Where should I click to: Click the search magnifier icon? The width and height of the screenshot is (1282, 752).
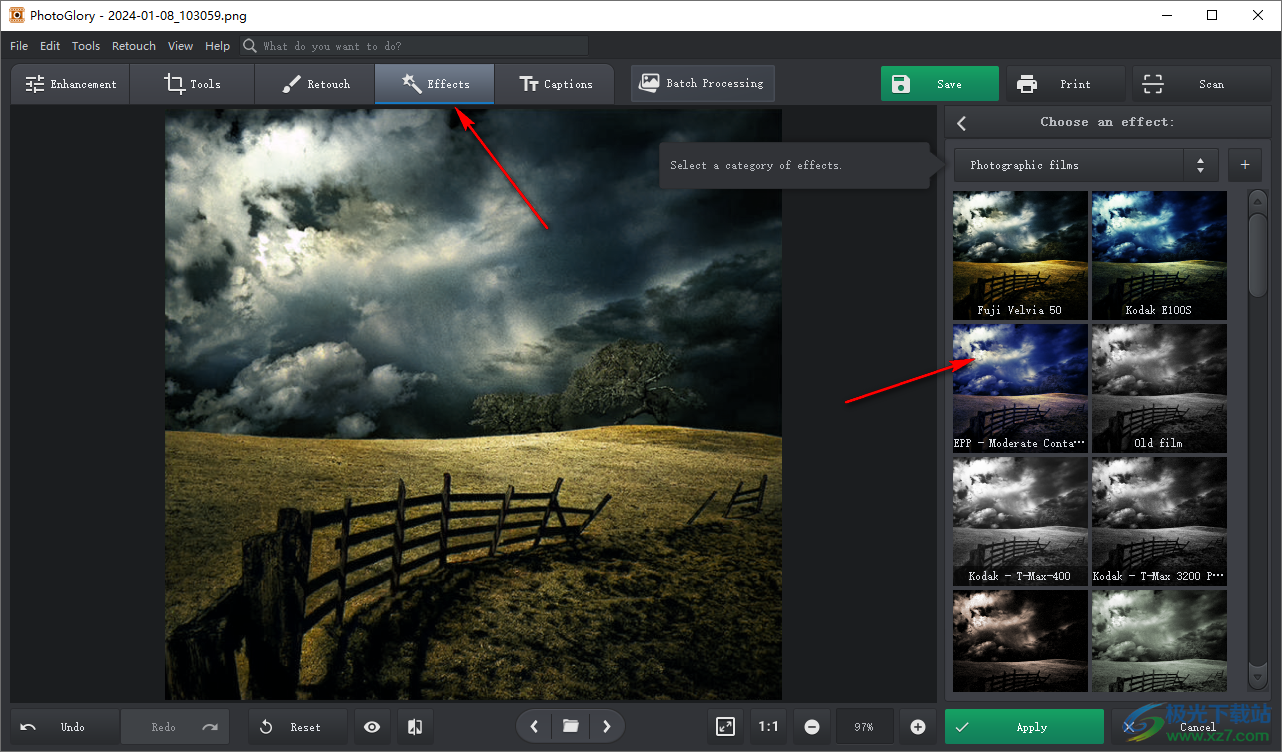click(x=250, y=46)
